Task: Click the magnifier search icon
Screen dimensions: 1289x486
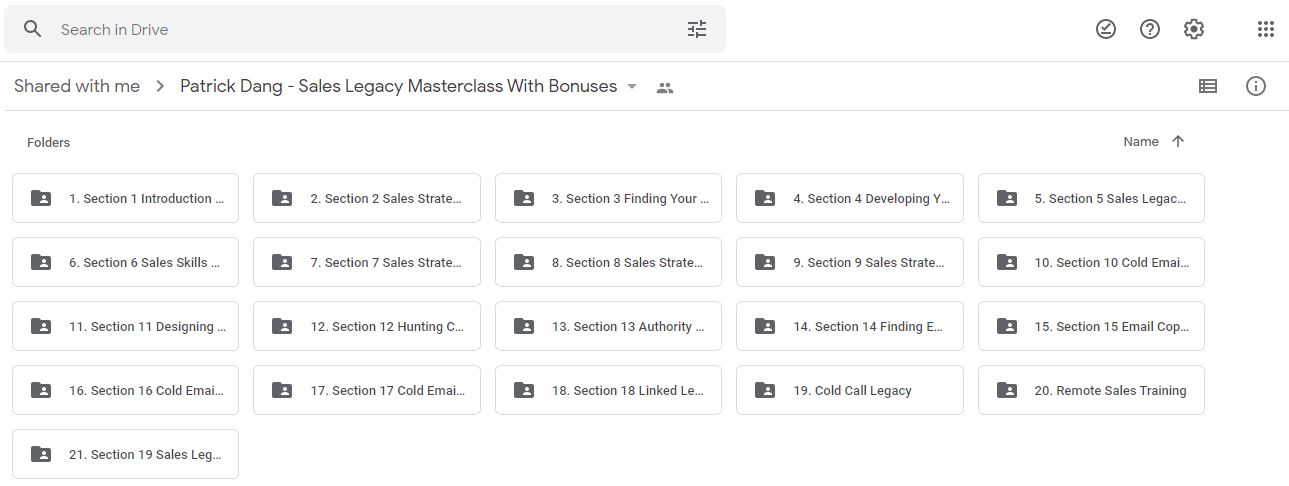Action: tap(33, 30)
